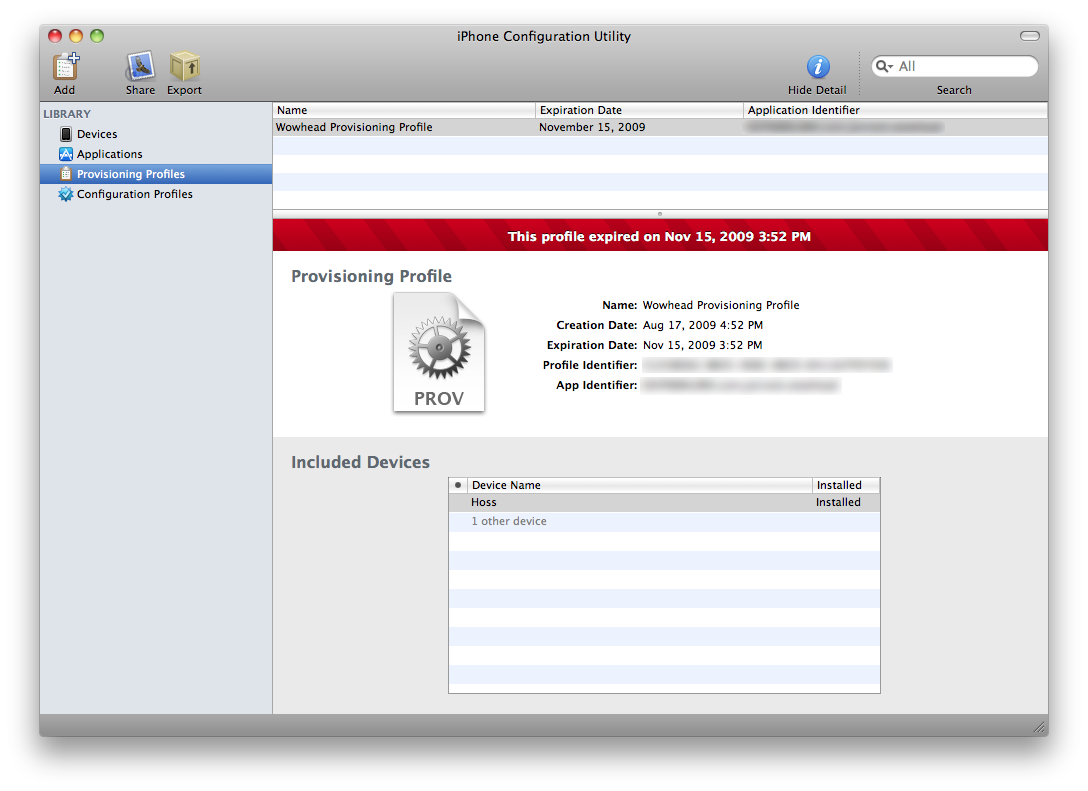Image resolution: width=1088 pixels, height=791 pixels.
Task: Click the Application Identifier column header
Action: 894,110
